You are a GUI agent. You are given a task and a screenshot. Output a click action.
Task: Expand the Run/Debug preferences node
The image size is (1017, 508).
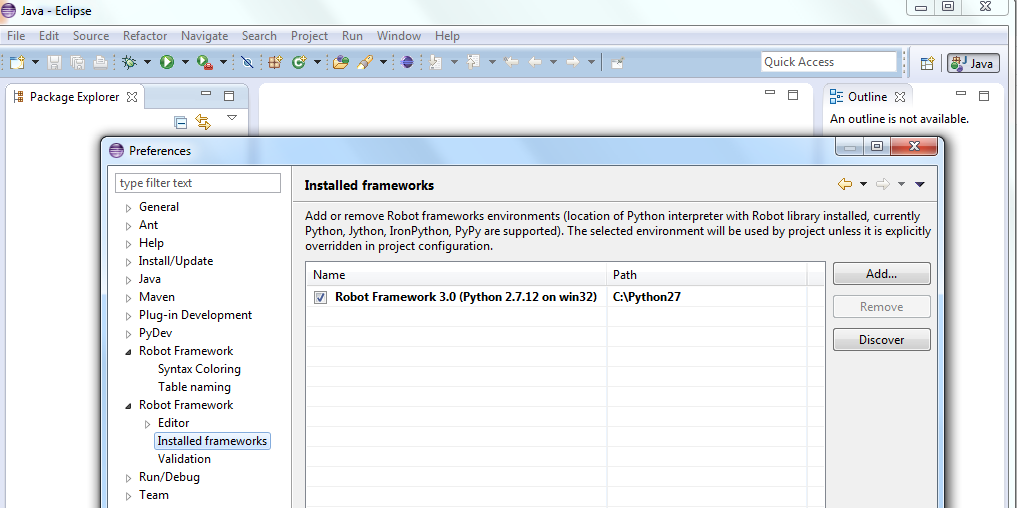click(x=128, y=478)
